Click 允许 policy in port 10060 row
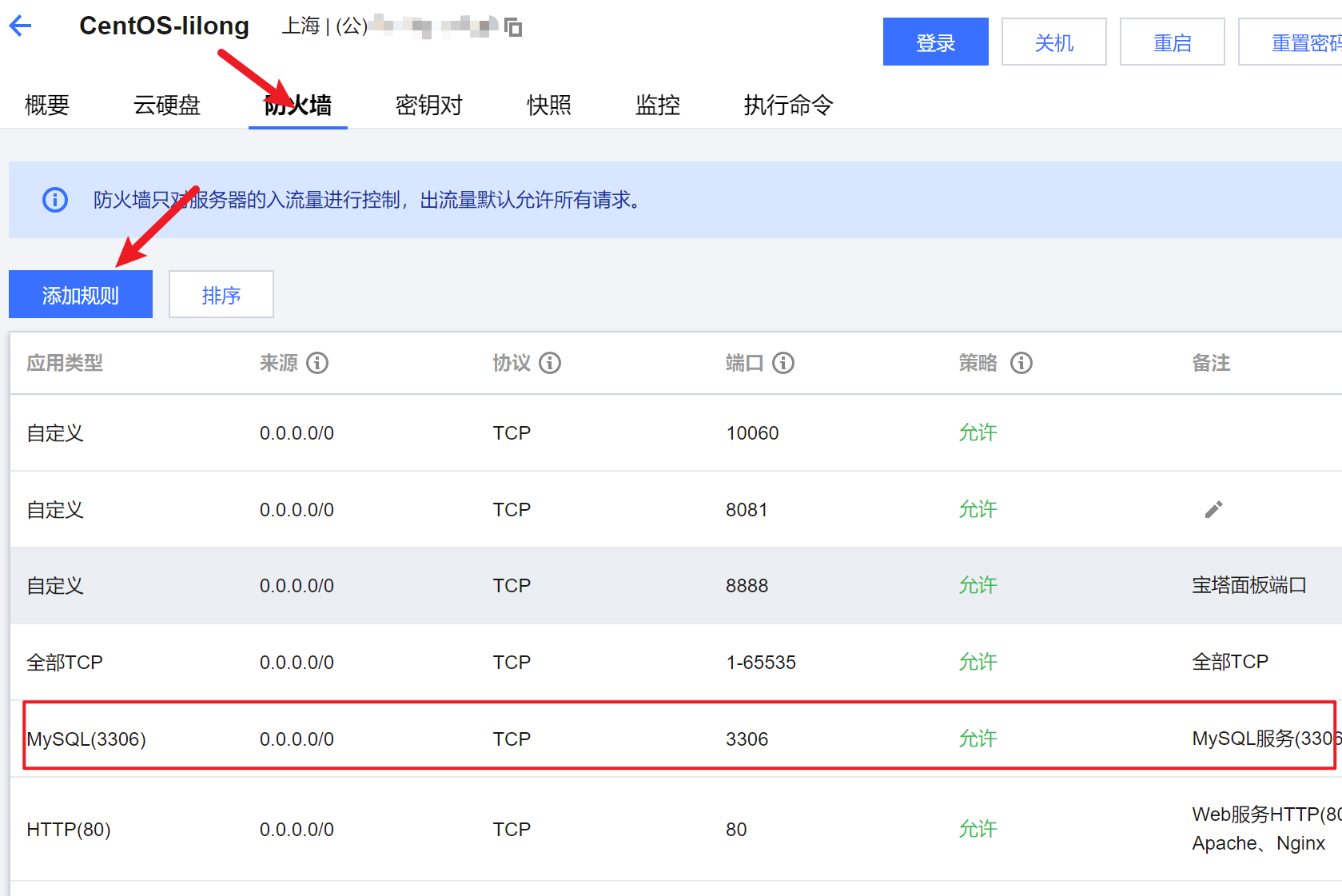The height and width of the screenshot is (896, 1342). [x=978, y=432]
